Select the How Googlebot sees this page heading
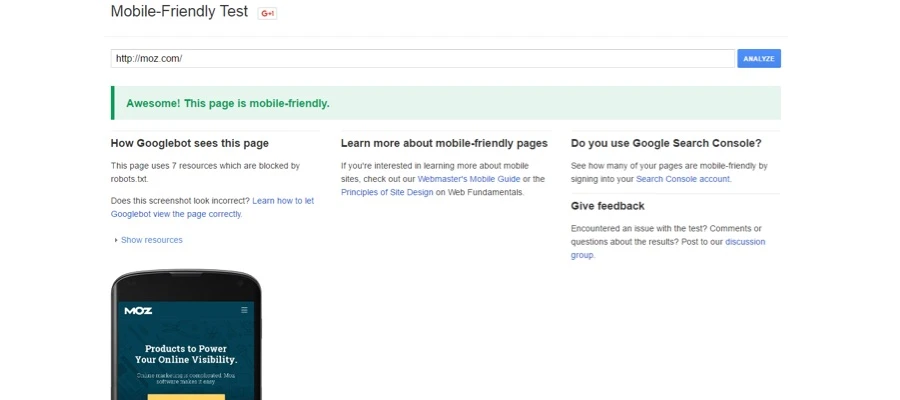900x400 pixels. click(x=189, y=143)
